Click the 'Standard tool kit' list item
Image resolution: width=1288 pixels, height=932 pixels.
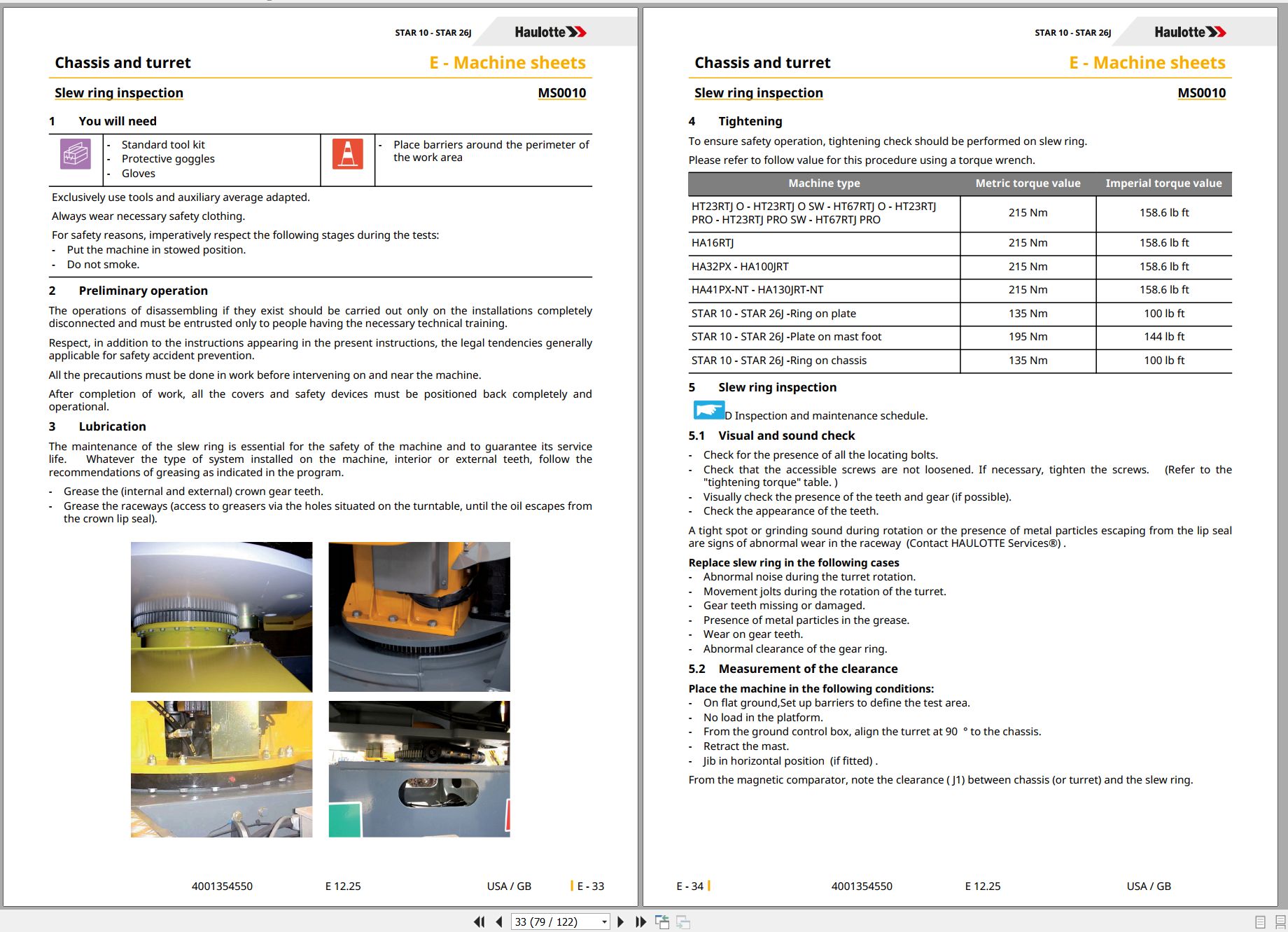pos(163,145)
